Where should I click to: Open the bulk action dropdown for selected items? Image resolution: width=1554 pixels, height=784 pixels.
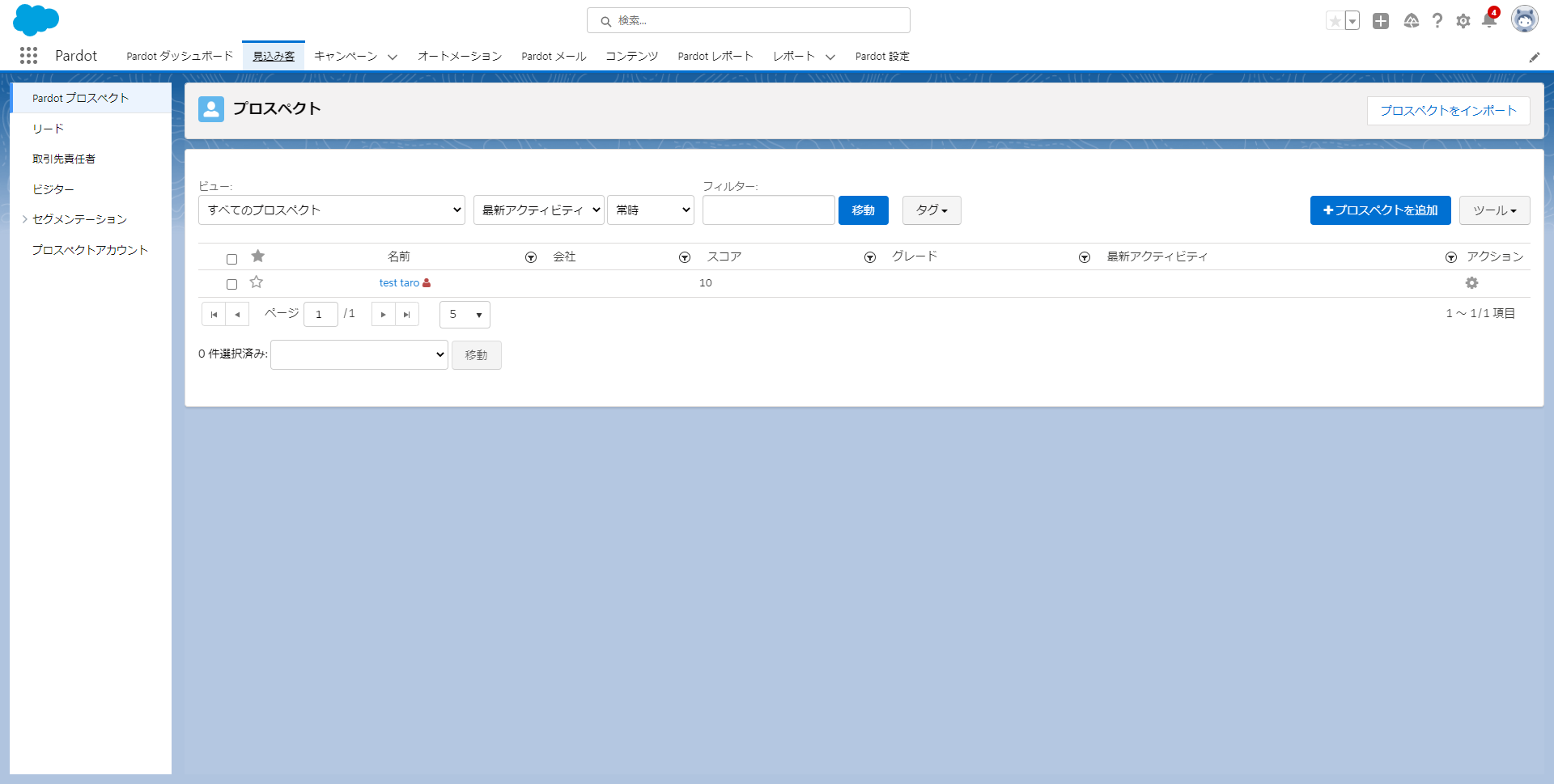(359, 354)
